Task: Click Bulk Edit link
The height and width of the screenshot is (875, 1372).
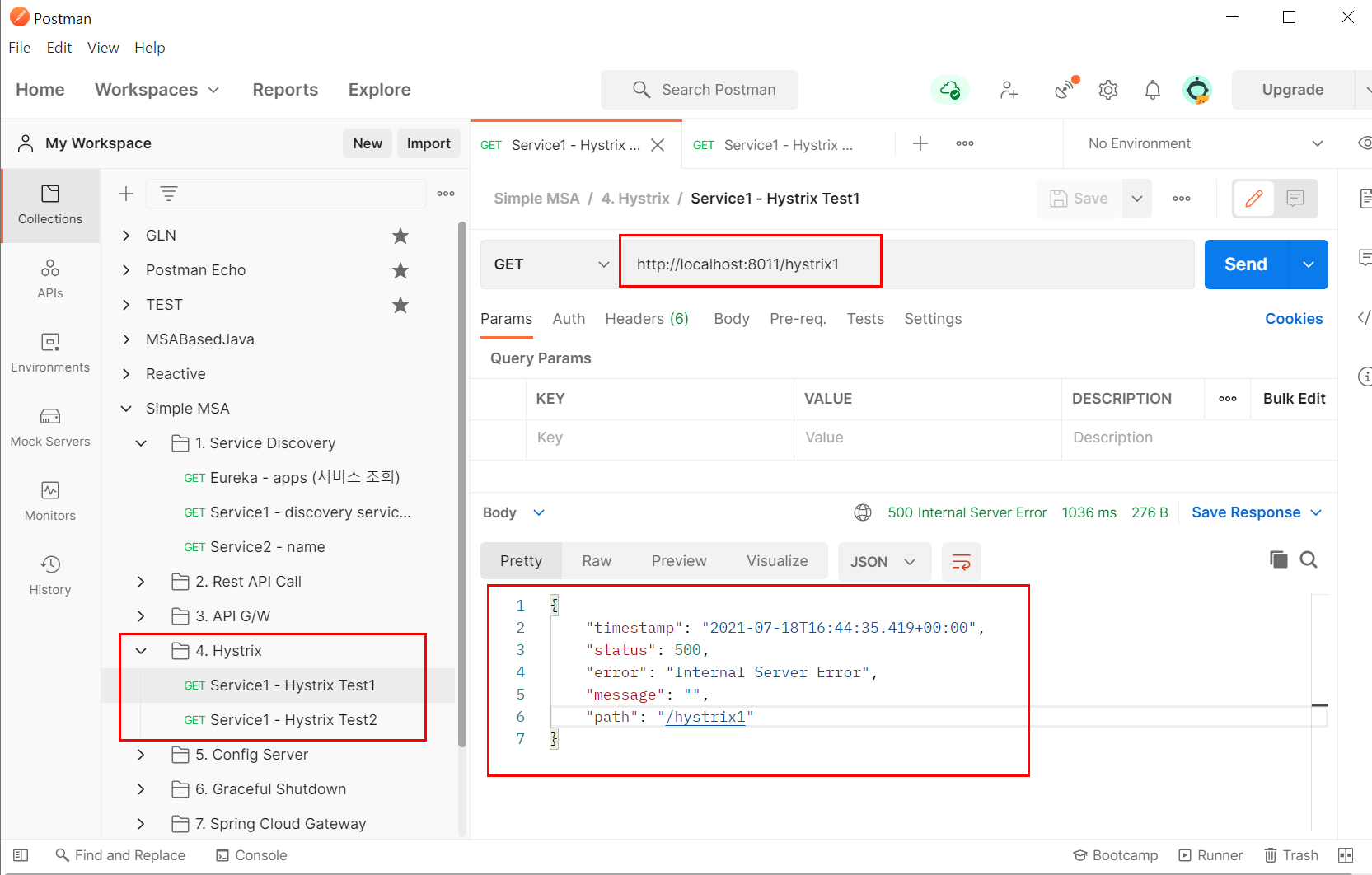Action: pos(1294,399)
